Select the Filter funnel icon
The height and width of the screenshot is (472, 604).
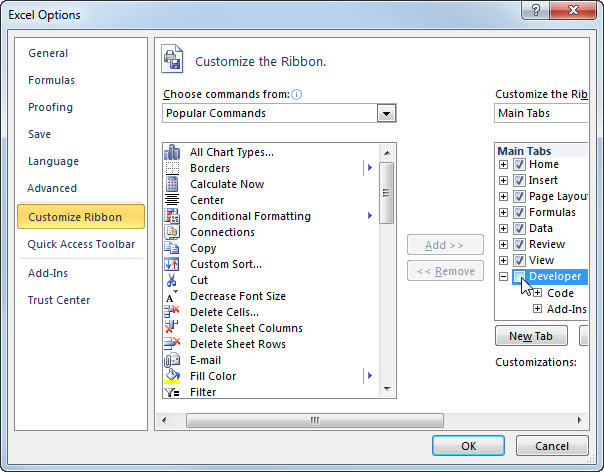(172, 392)
